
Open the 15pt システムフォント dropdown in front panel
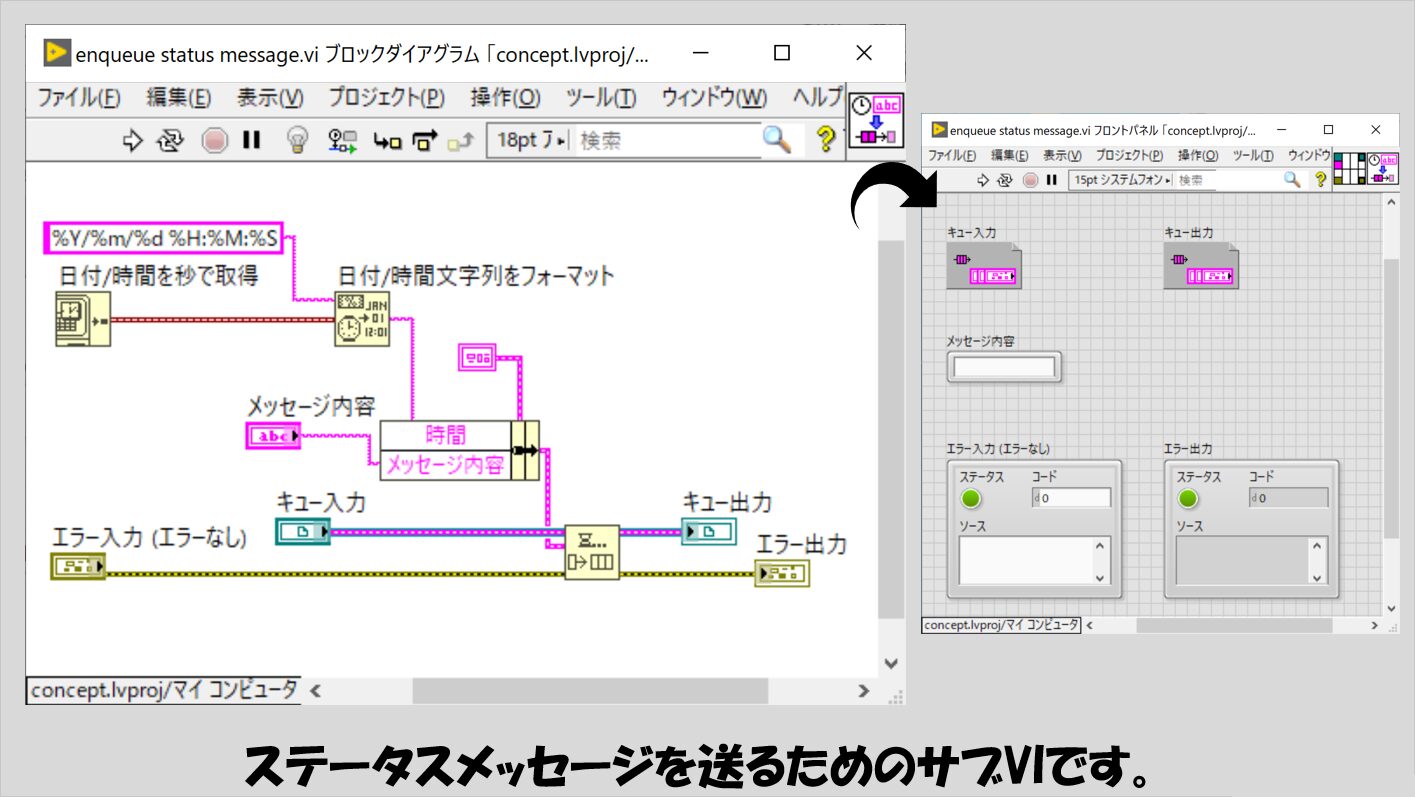[x=1120, y=180]
